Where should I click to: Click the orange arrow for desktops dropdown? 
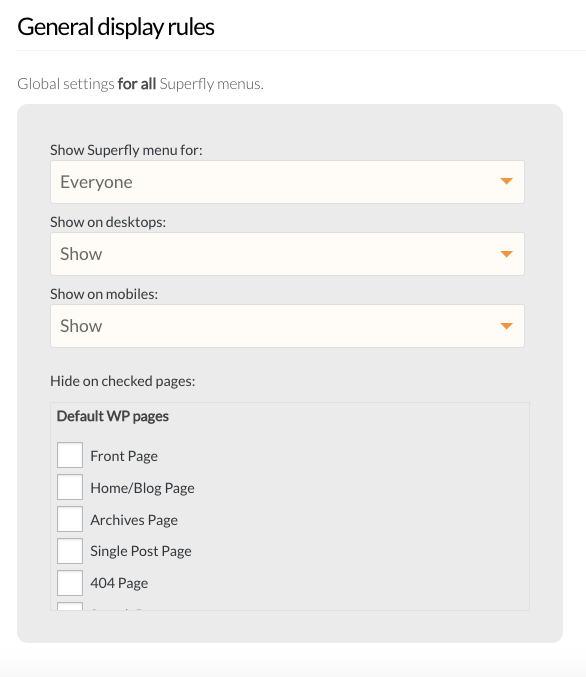pos(506,253)
